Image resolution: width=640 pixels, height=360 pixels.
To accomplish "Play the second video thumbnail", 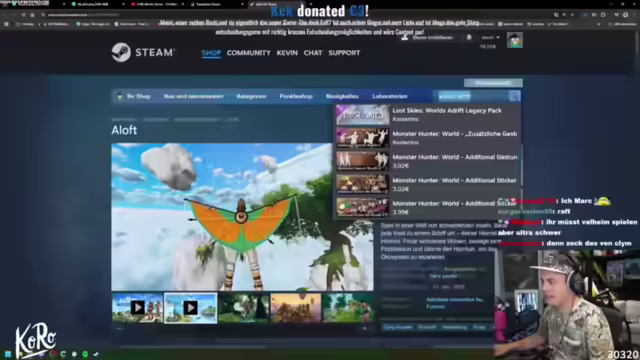I will pos(191,308).
